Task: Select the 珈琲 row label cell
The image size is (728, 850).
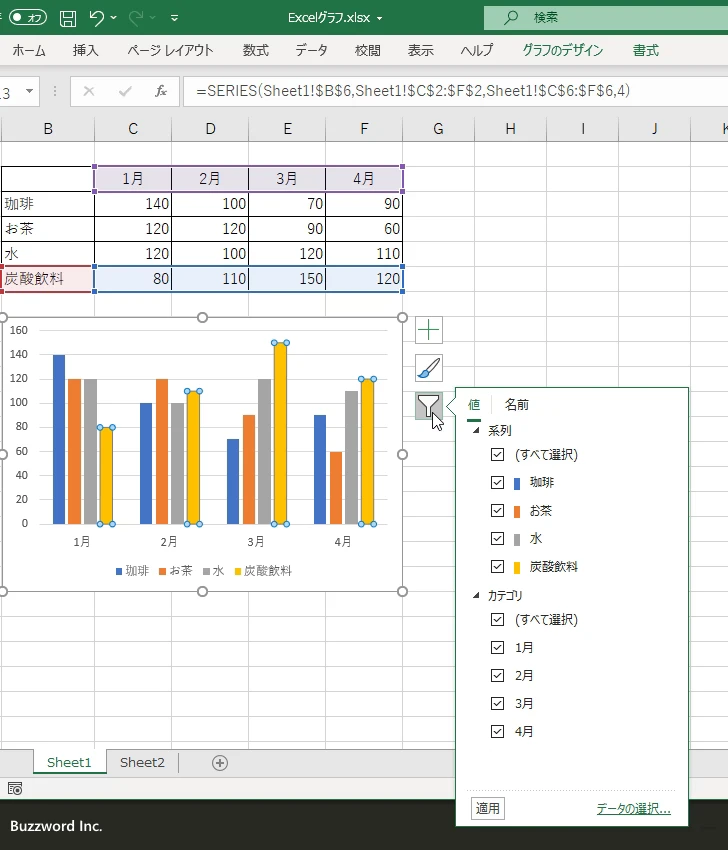Action: pyautogui.click(x=48, y=204)
